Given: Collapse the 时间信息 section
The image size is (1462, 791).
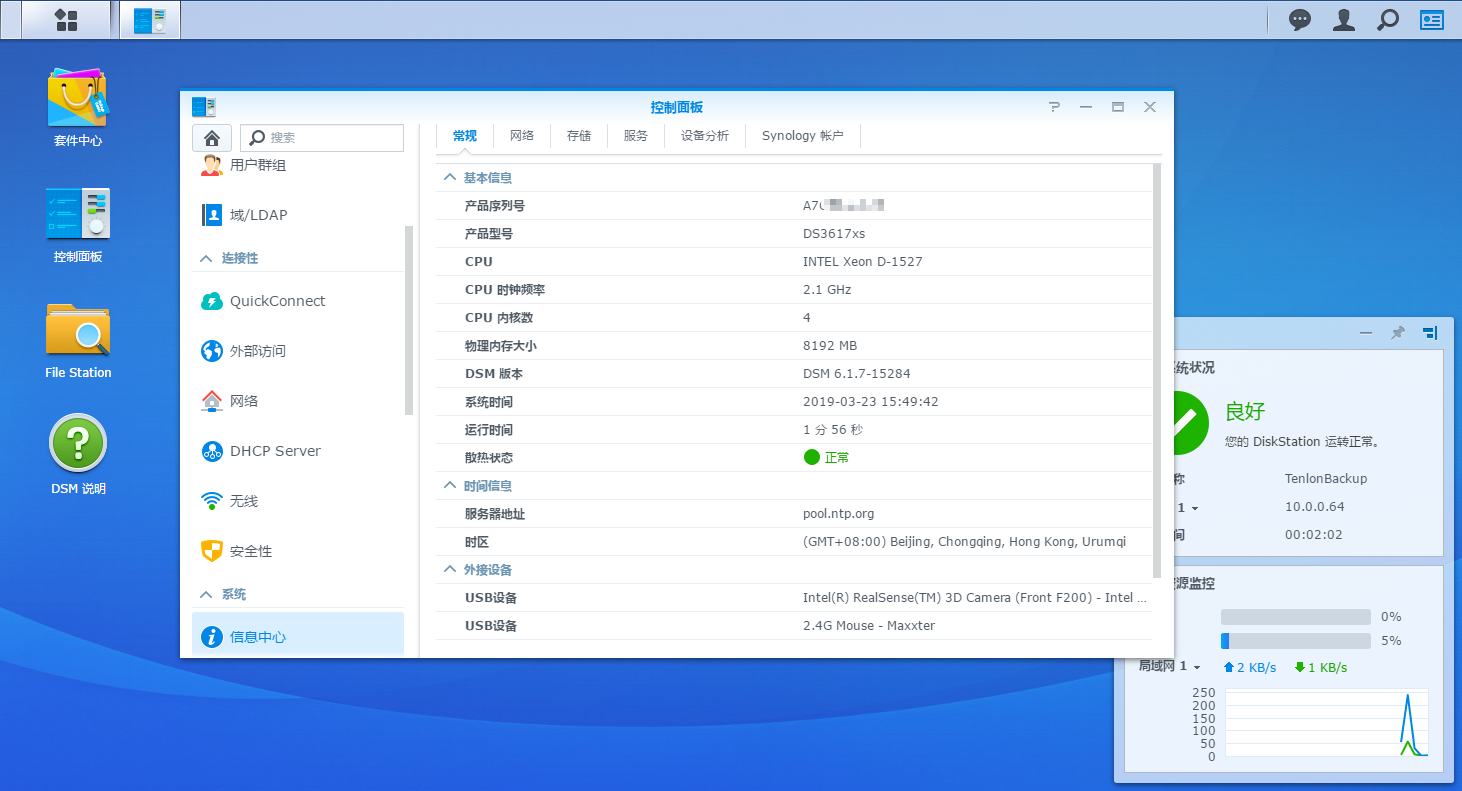Looking at the screenshot, I should coord(450,485).
